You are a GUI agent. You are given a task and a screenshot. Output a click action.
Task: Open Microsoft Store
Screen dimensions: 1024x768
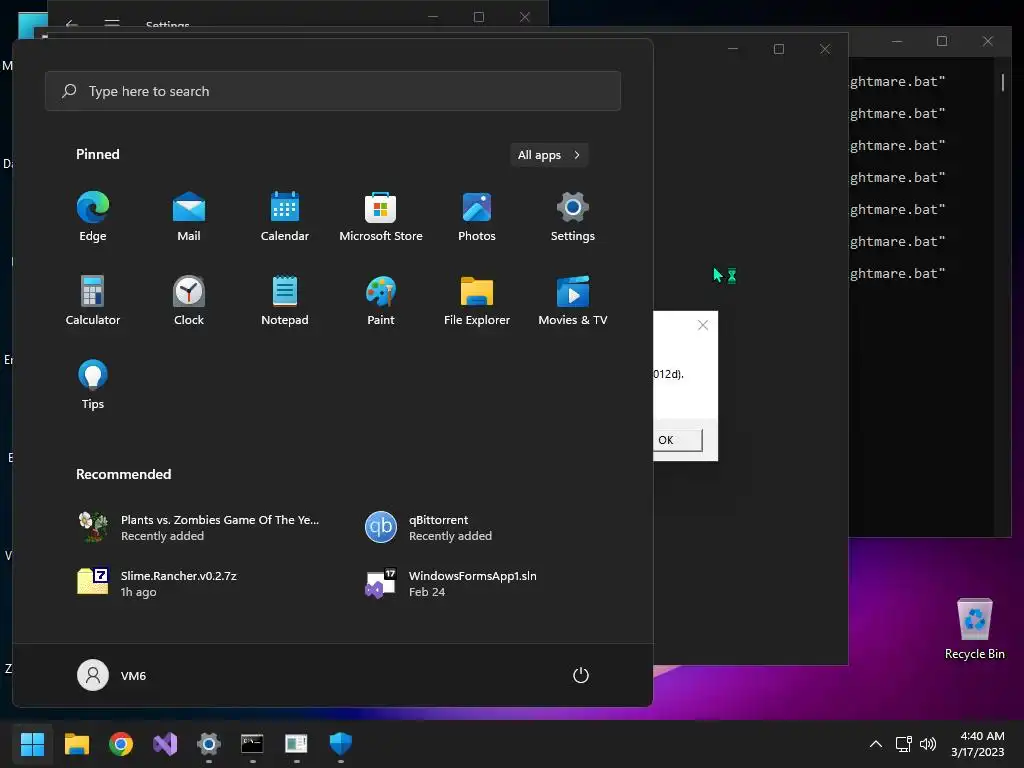[381, 217]
